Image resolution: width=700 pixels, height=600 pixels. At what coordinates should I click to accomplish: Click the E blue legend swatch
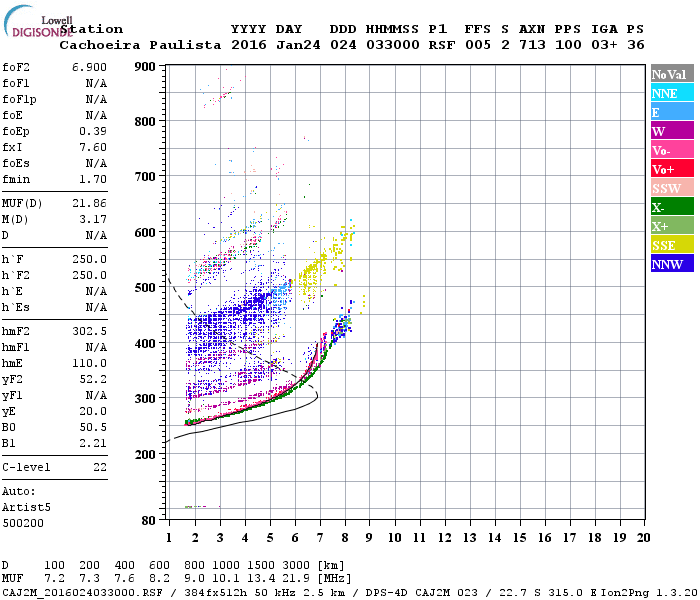coord(672,112)
